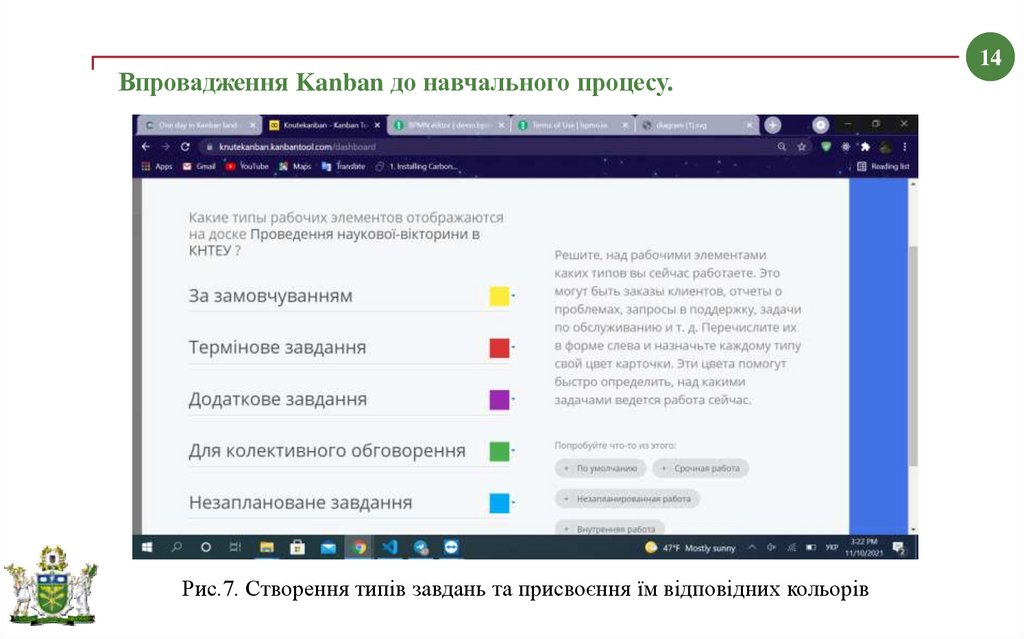Change the yellow color of 'За замовчуванням'
The width and height of the screenshot is (1024, 639).
pyautogui.click(x=500, y=296)
